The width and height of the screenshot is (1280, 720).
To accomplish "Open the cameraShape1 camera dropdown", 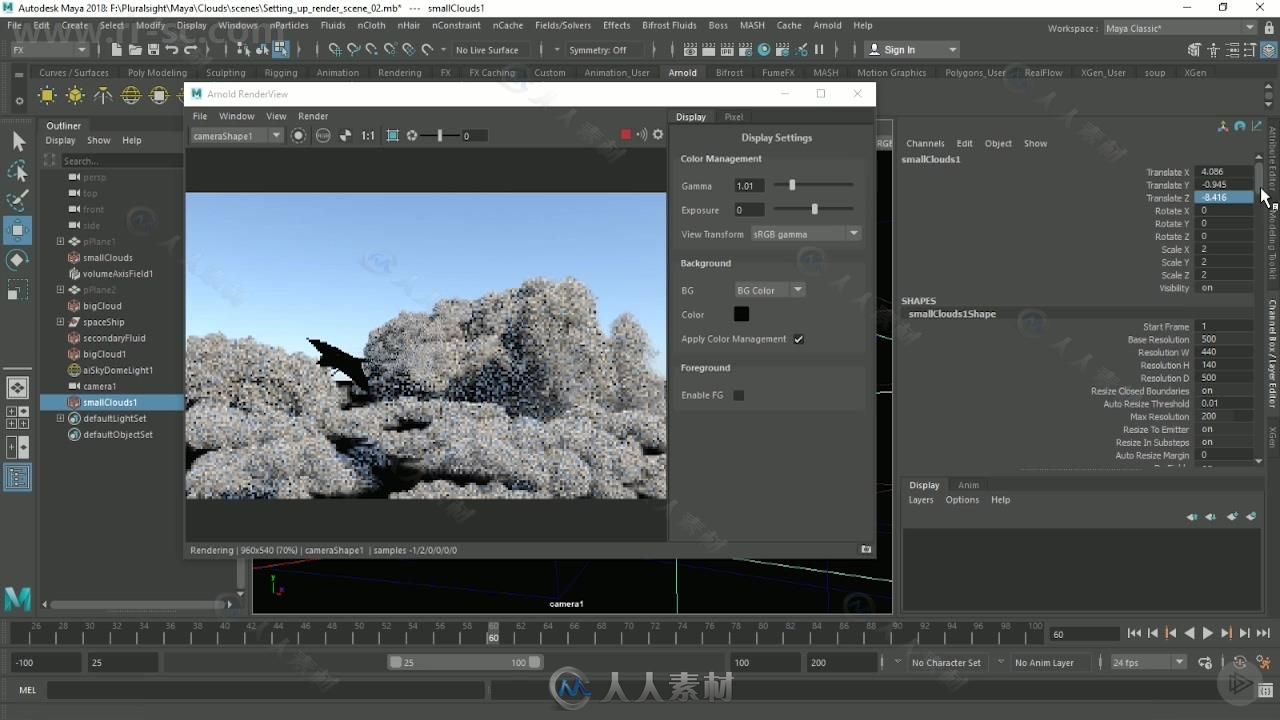I will coord(237,135).
